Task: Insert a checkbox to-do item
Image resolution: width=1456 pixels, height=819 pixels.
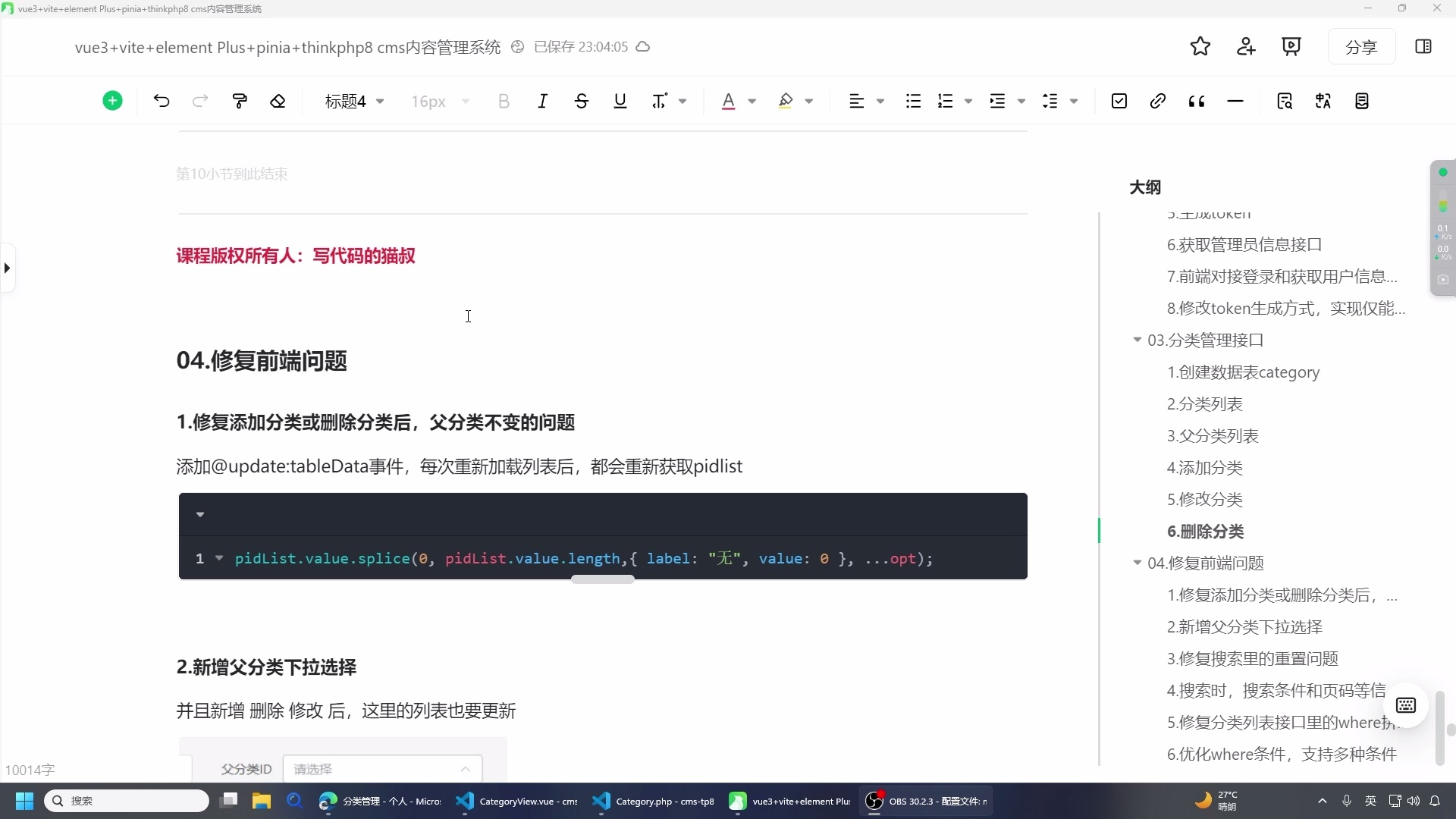Action: (x=1119, y=101)
